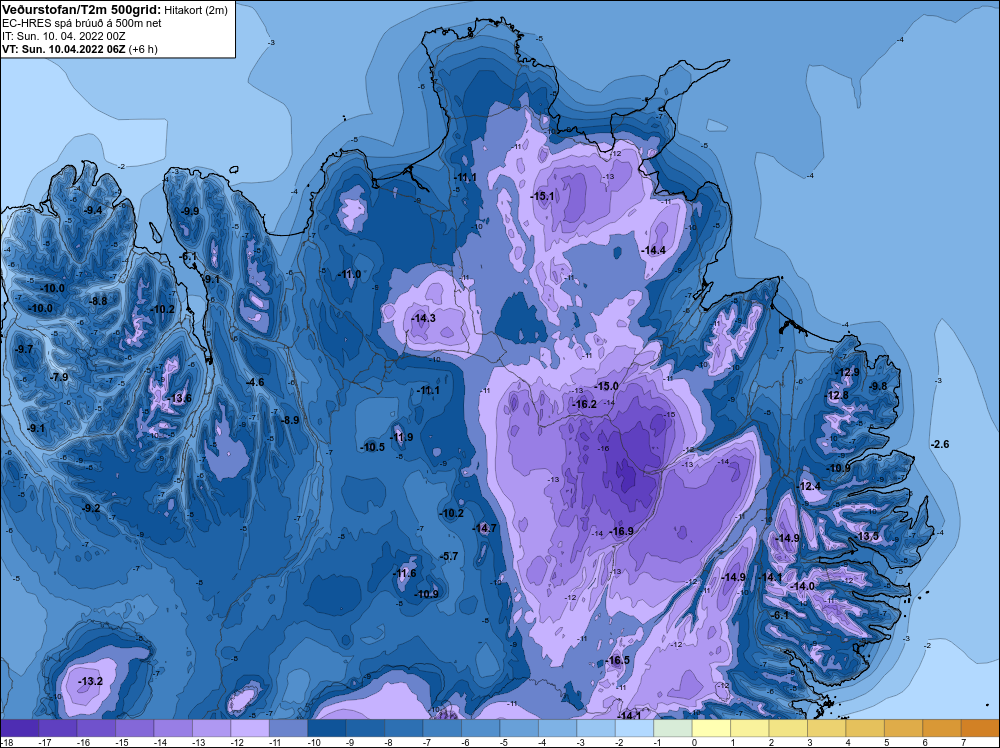Click the -16.9 temperature label
Image resolution: width=1000 pixels, height=748 pixels.
621,531
